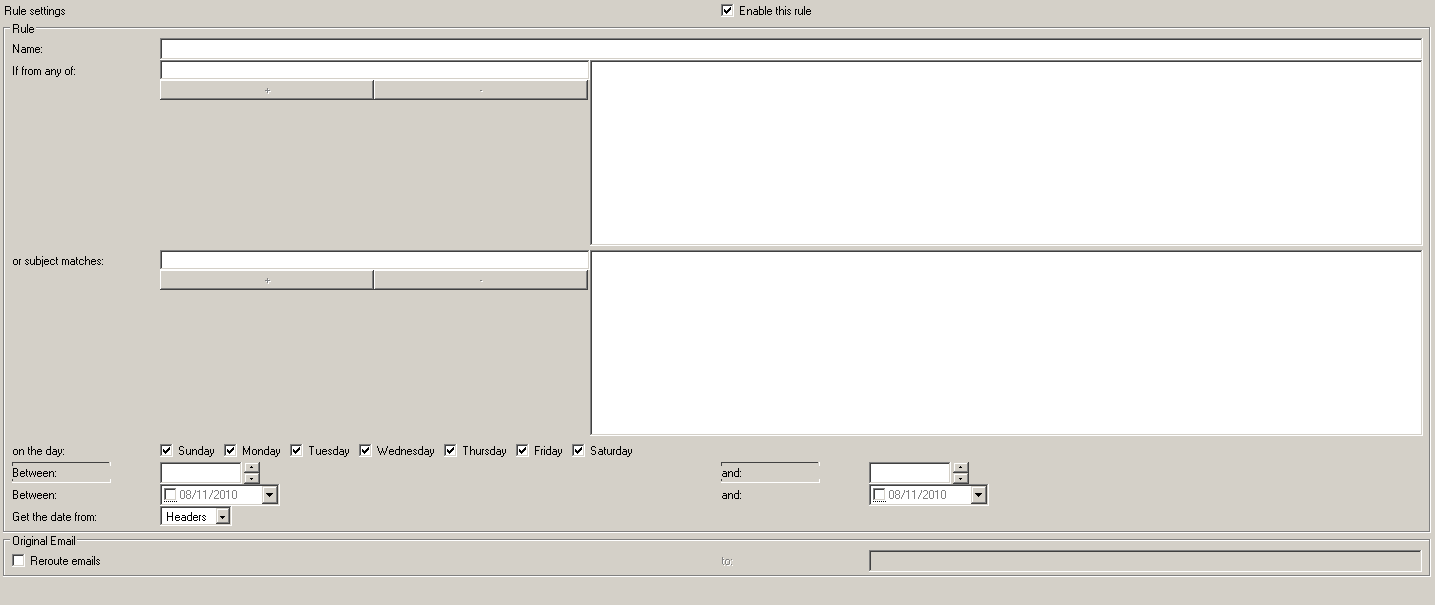Increase the first Between time spinner

251,467
